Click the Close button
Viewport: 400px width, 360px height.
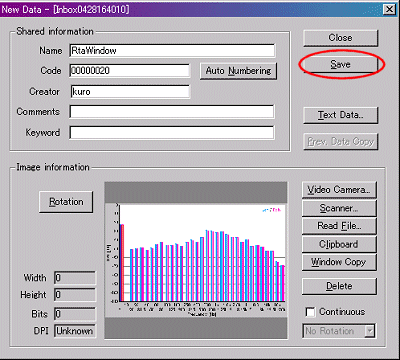(x=340, y=38)
